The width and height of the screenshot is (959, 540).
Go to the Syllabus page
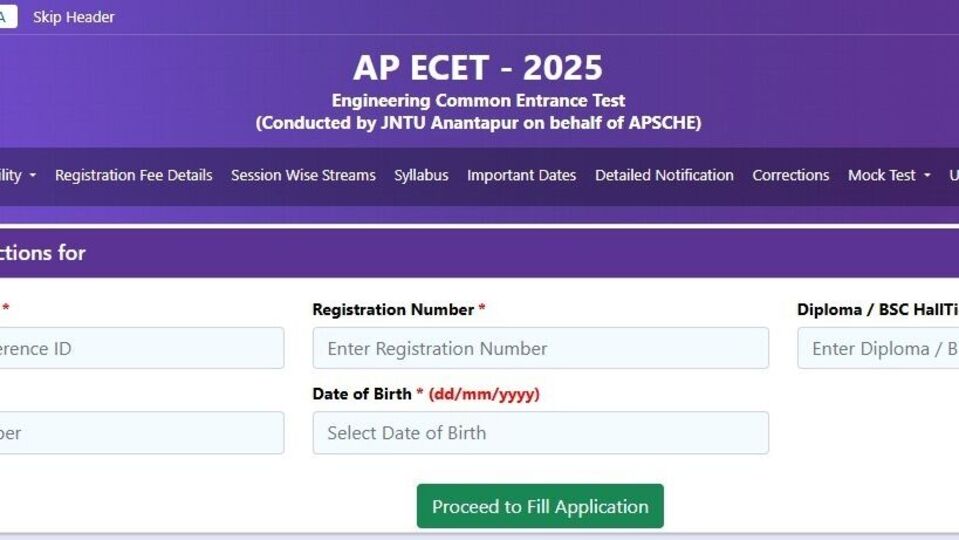point(421,176)
